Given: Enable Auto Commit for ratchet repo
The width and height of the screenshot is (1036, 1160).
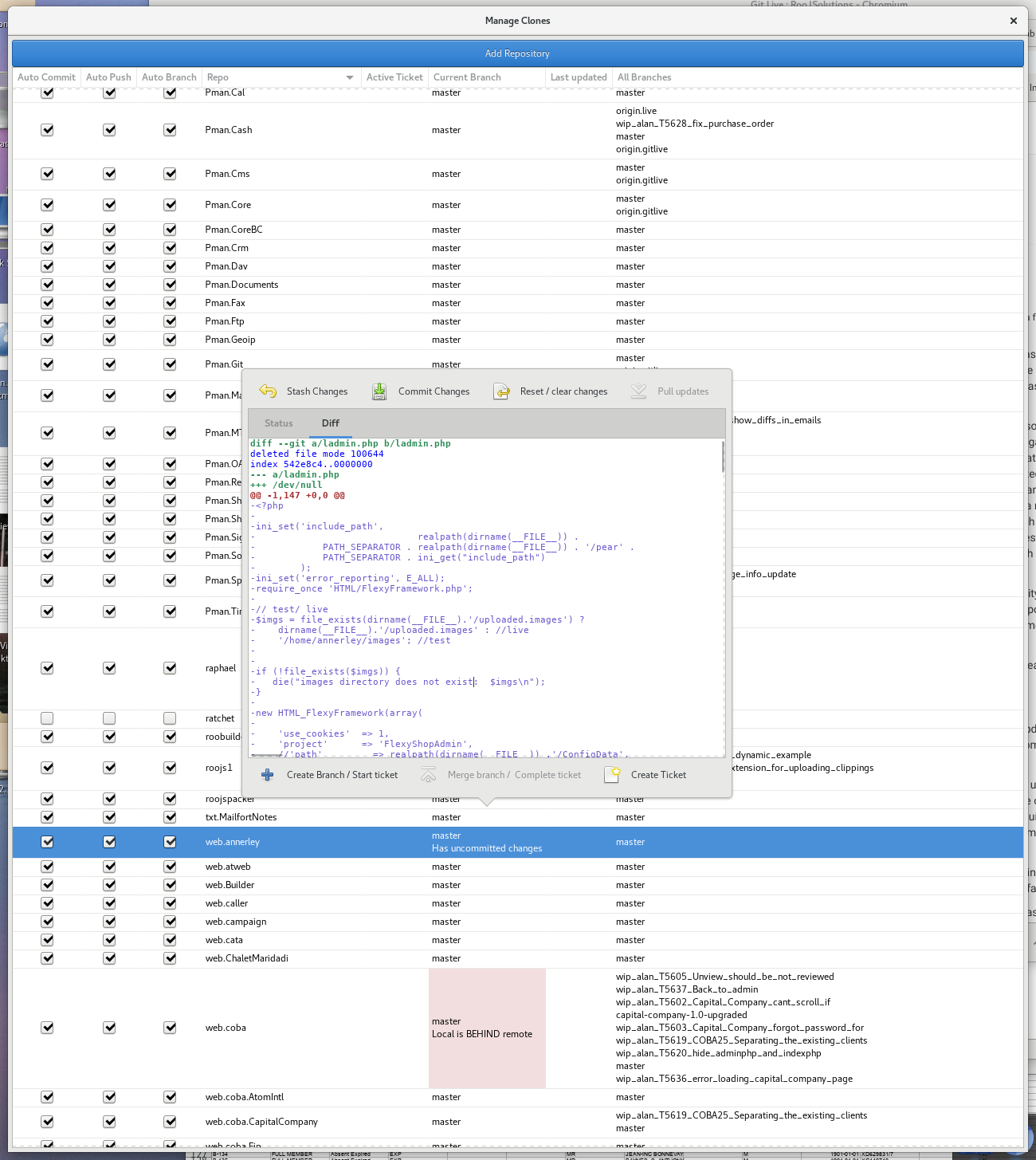Looking at the screenshot, I should tap(47, 718).
